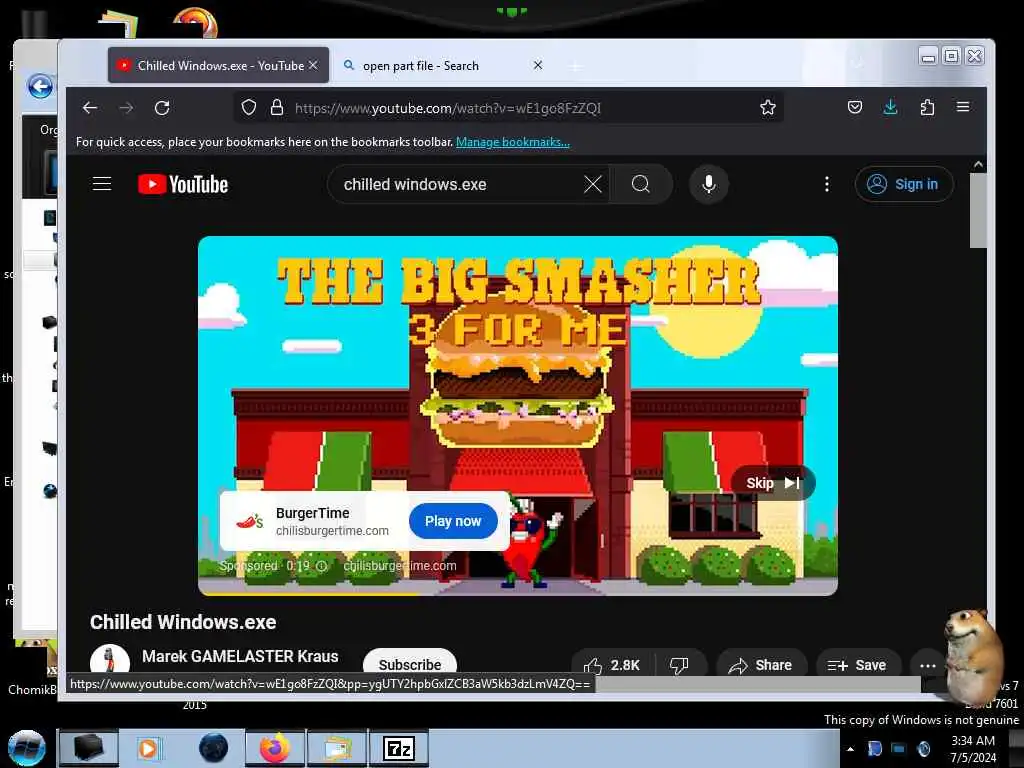Skip the BurgerTime ad

[773, 483]
